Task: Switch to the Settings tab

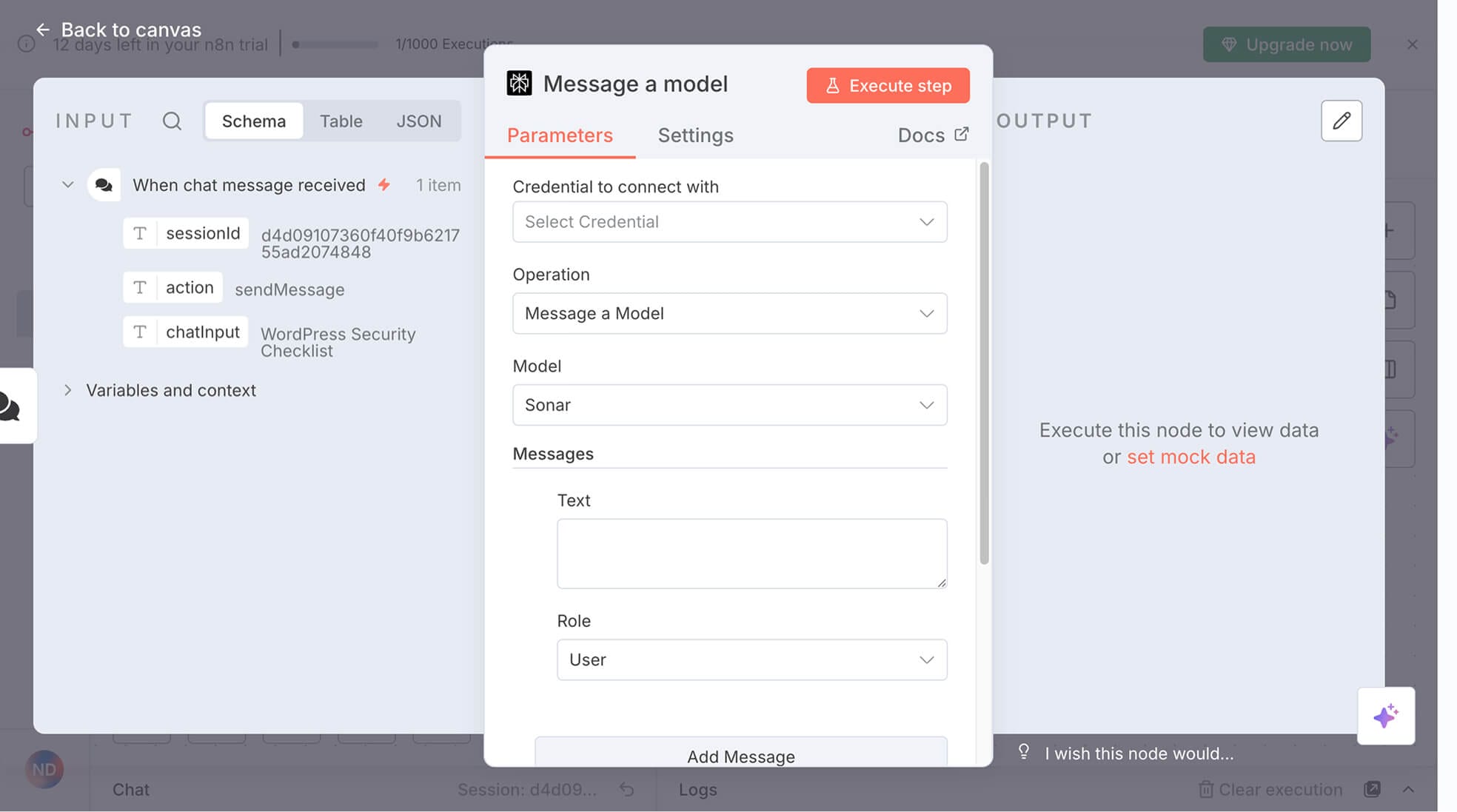Action: pos(695,135)
